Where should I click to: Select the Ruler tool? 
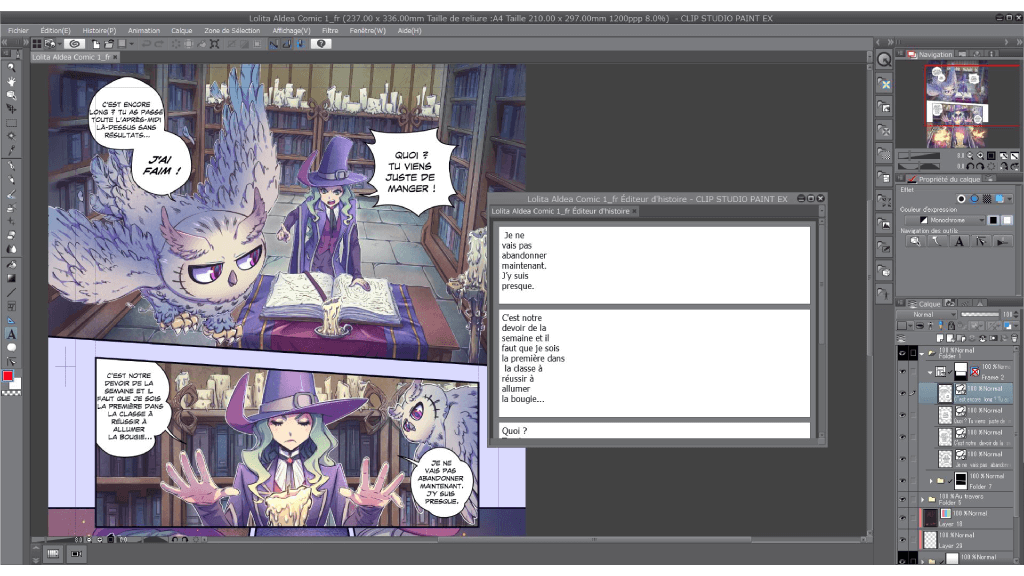(x=11, y=320)
